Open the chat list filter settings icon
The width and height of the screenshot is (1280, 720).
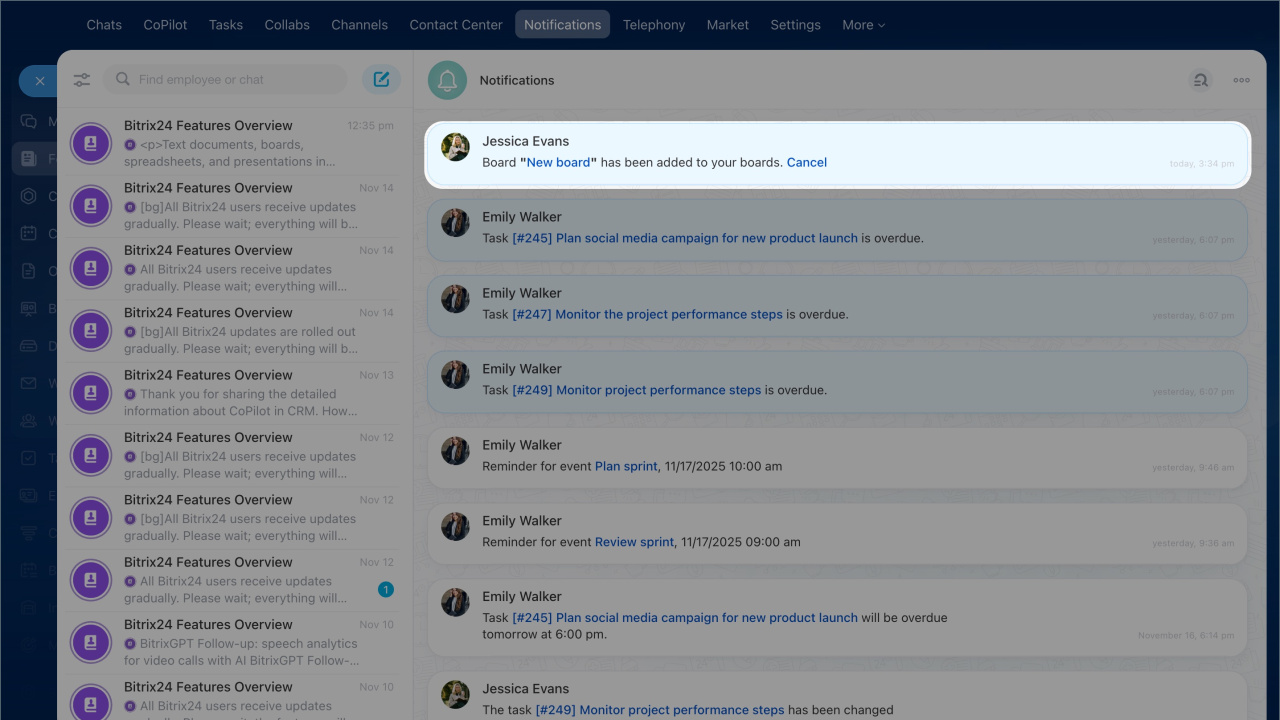82,80
